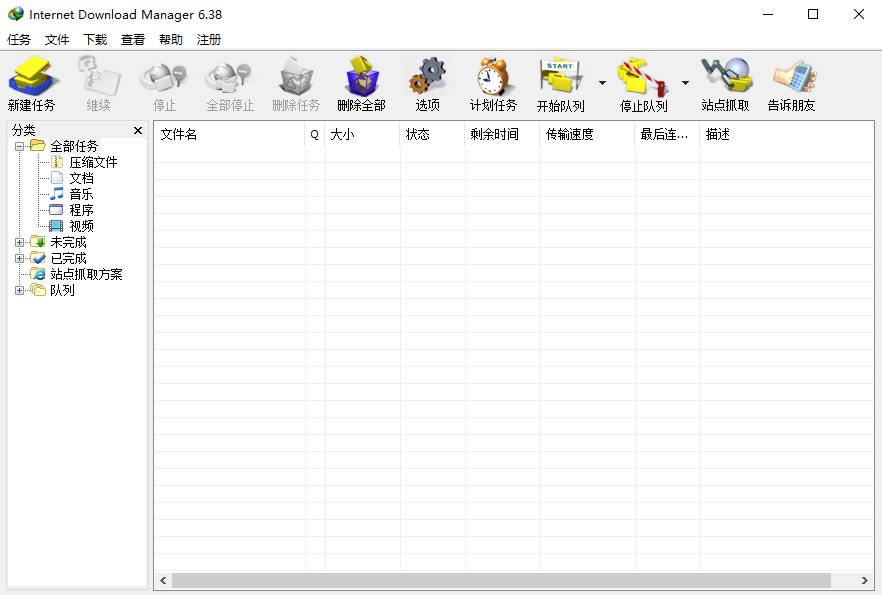The width and height of the screenshot is (882, 595).
Task: Expand the 未完成 tree node
Action: [x=20, y=242]
